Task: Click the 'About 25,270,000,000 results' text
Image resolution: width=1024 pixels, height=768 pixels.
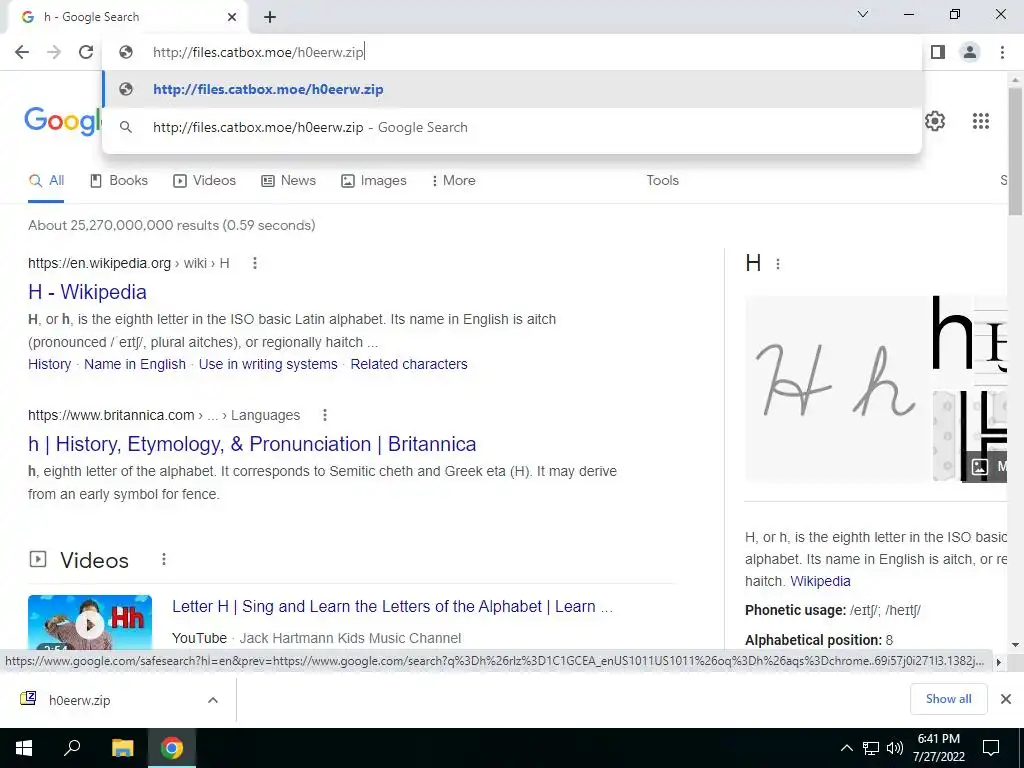Action: [x=172, y=225]
